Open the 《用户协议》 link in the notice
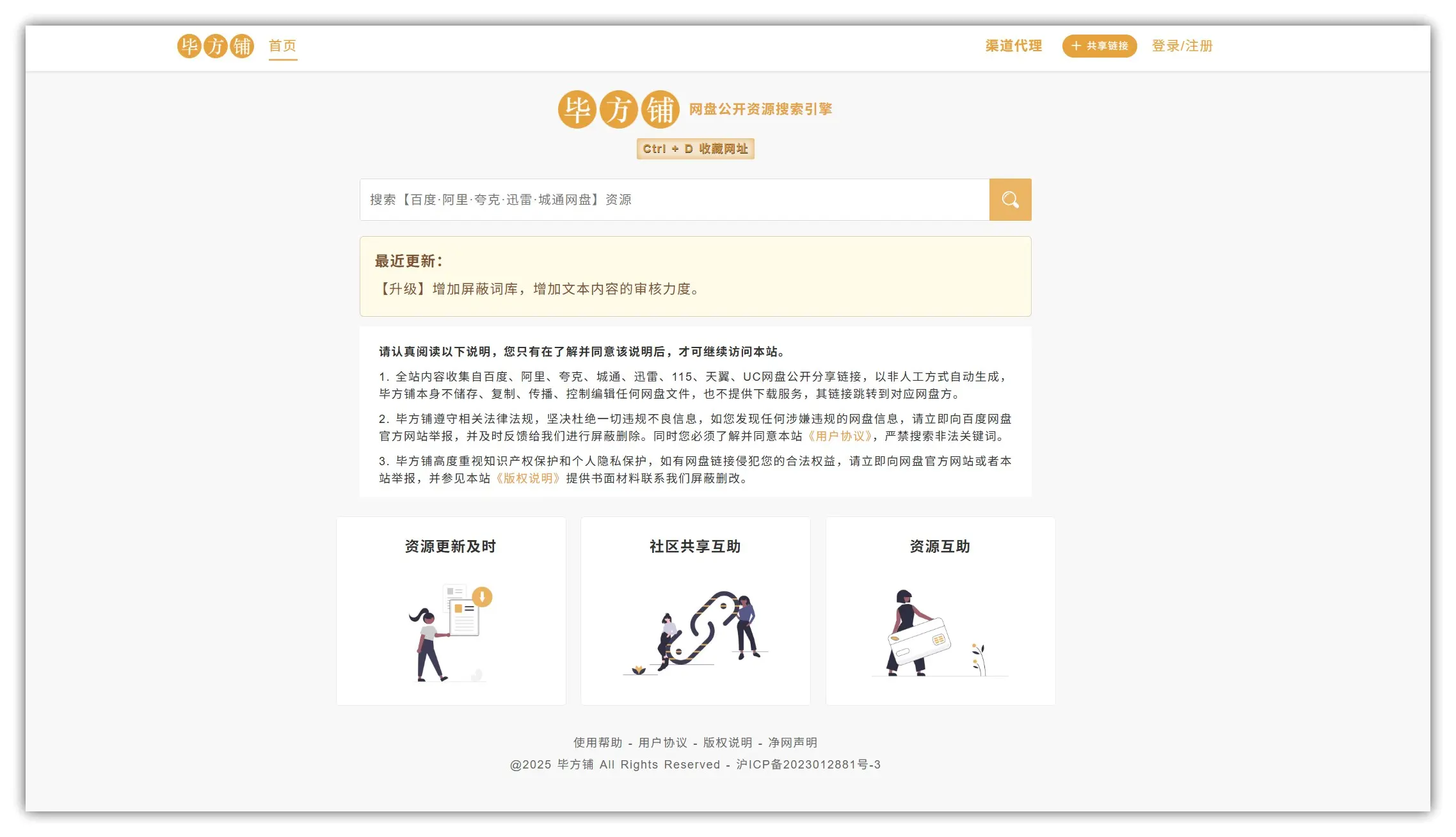 [840, 436]
